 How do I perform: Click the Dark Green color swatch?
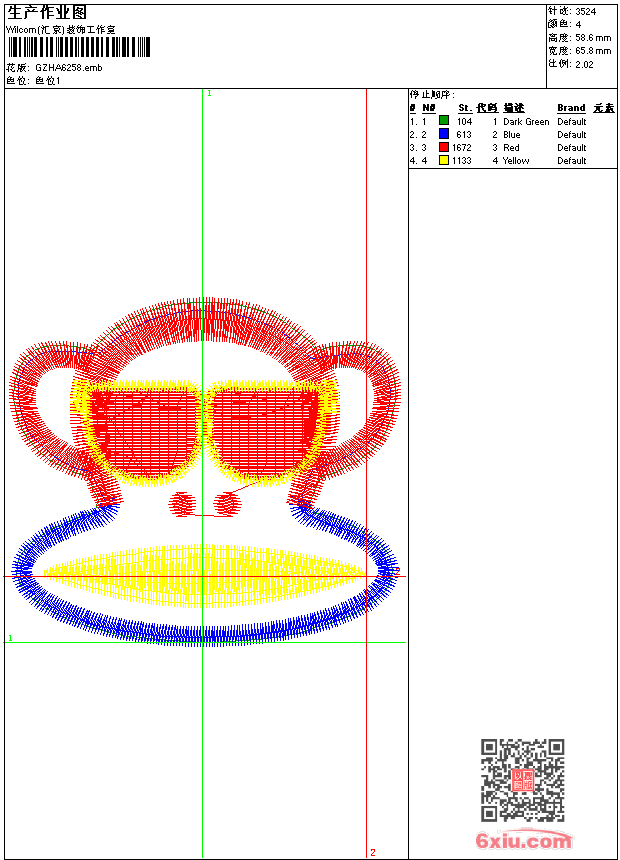(444, 121)
